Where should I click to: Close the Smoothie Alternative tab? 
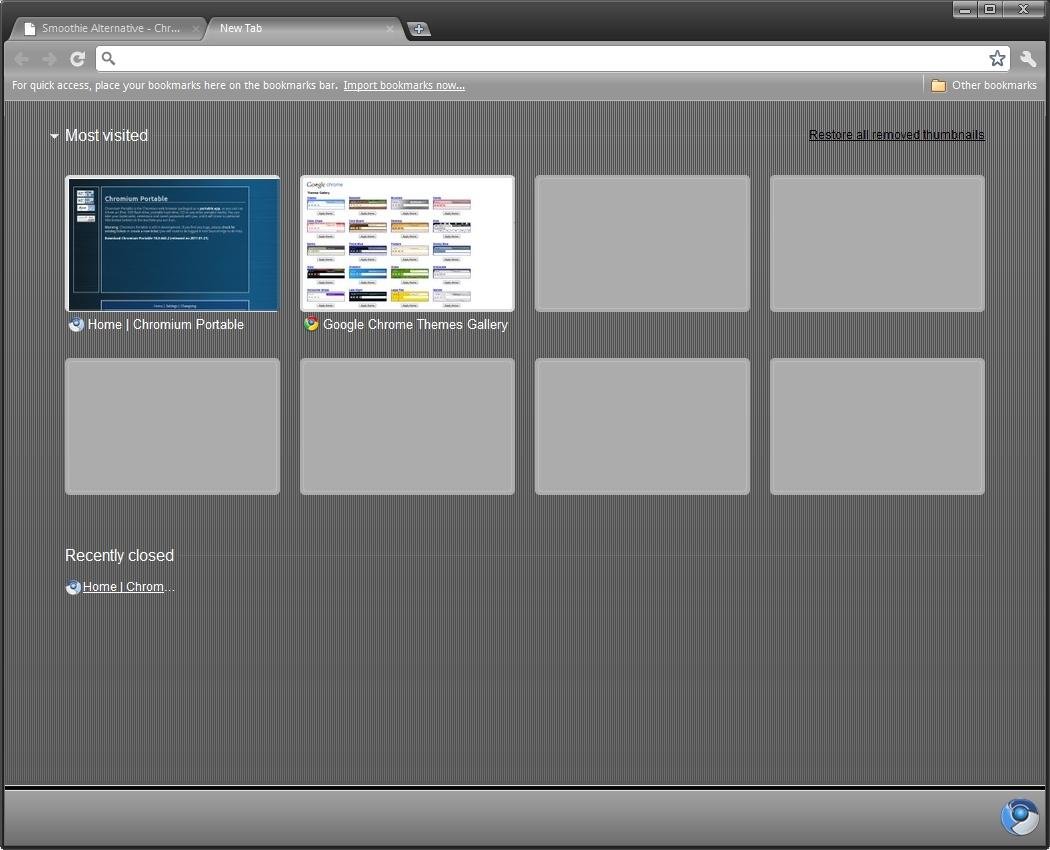pyautogui.click(x=196, y=29)
